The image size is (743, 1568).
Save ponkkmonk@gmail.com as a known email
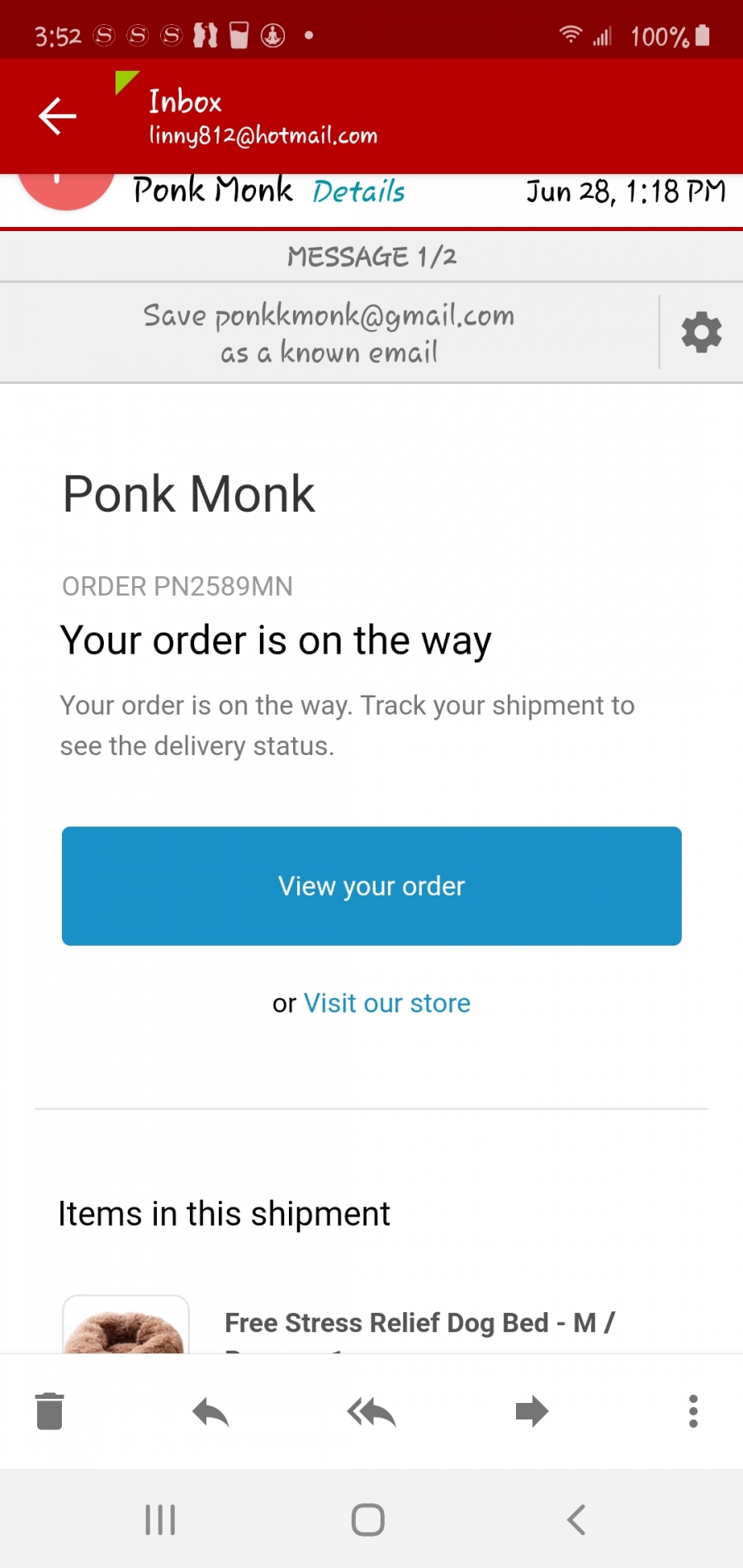click(329, 333)
